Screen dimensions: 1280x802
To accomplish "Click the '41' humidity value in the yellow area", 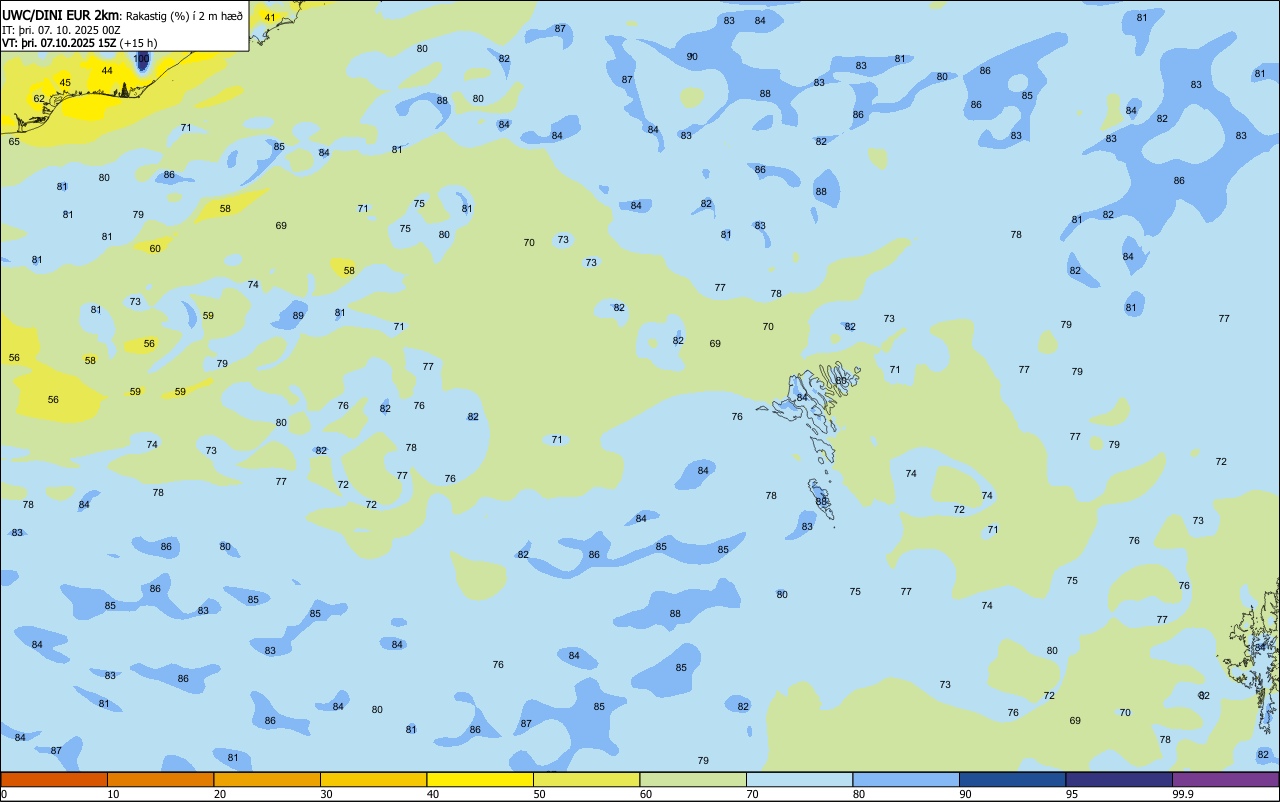I will click(270, 17).
